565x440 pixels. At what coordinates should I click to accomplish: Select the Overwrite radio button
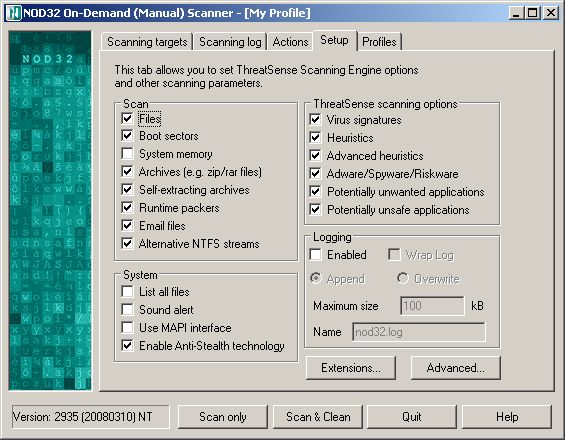(402, 279)
